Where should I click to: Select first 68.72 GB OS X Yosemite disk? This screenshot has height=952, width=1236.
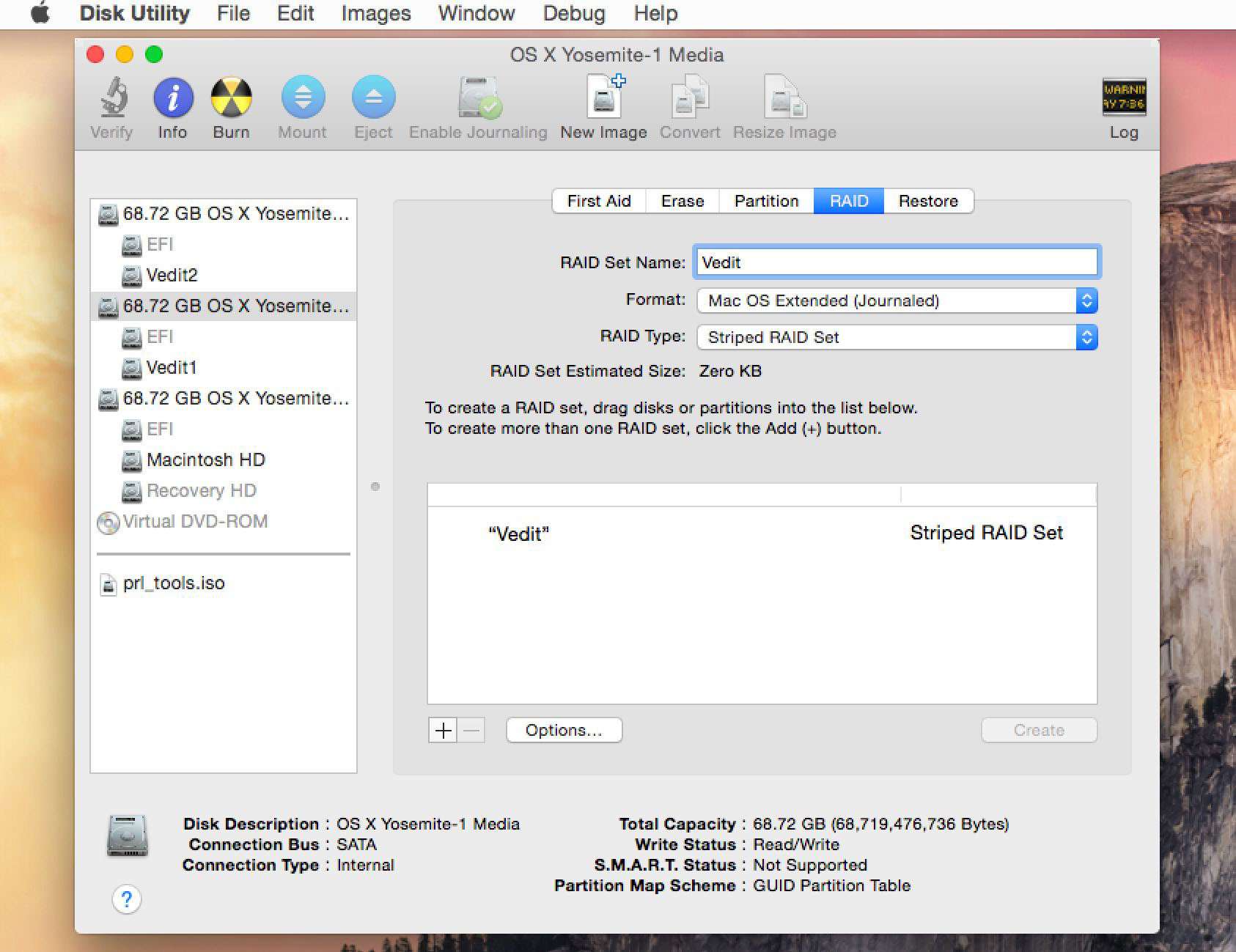(x=224, y=214)
